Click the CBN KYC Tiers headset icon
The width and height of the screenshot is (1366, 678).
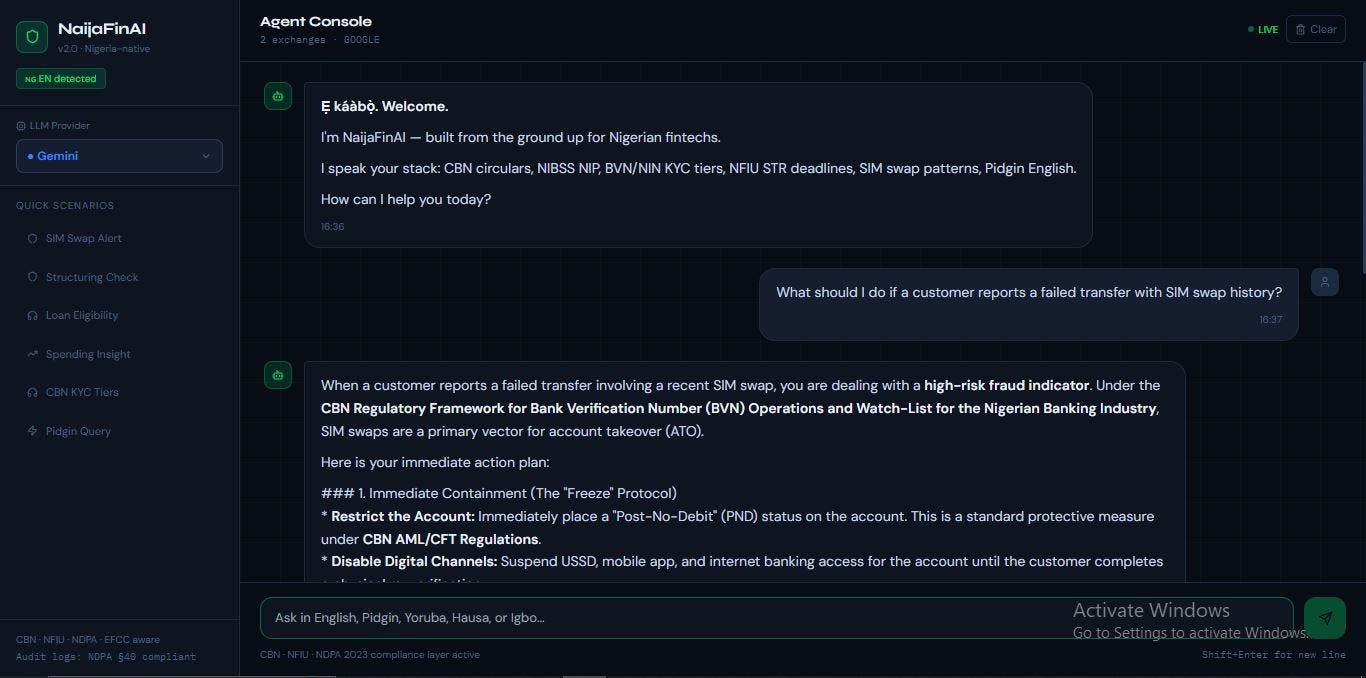tap(34, 392)
